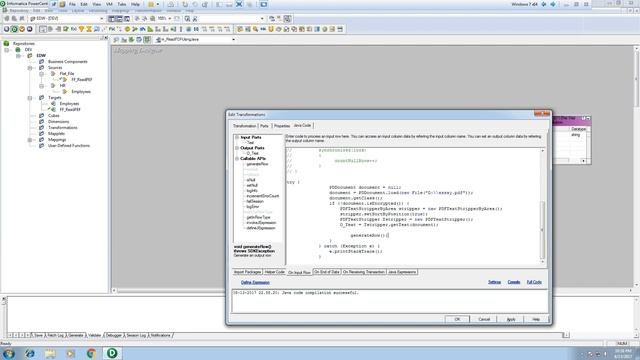Image resolution: width=640 pixels, height=360 pixels.
Task: Open the mapping name dropdown
Action: 233,40
